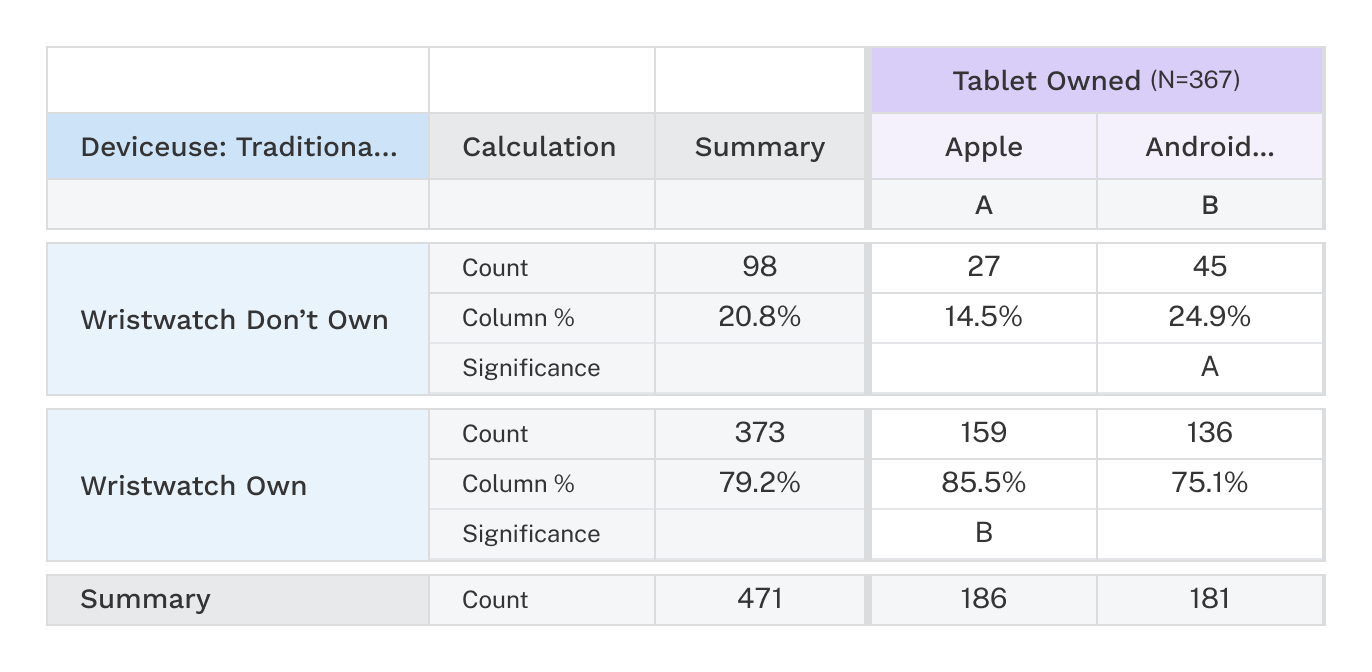The image size is (1372, 672).
Task: Click the Summary column header
Action: point(759,147)
